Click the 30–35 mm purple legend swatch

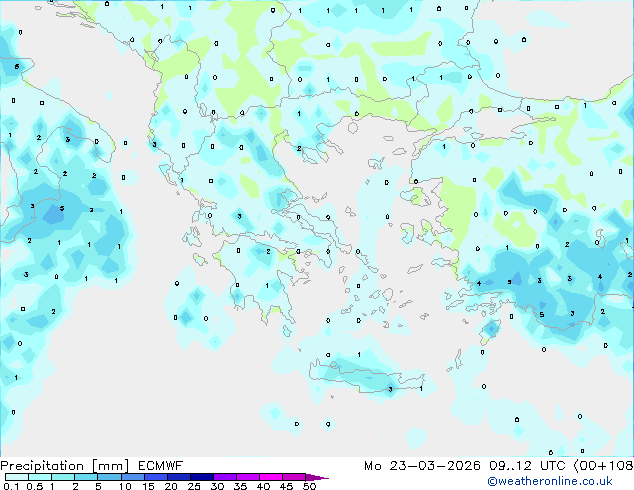pyautogui.click(x=225, y=477)
